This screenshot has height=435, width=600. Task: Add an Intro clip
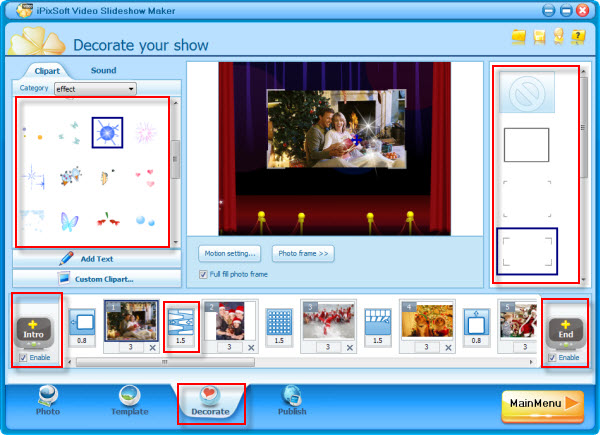(x=34, y=331)
